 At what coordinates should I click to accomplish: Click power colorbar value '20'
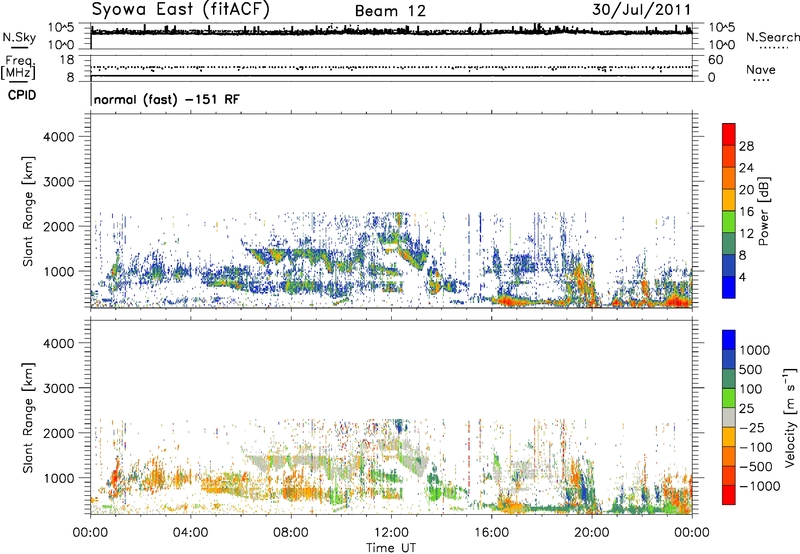[x=746, y=190]
